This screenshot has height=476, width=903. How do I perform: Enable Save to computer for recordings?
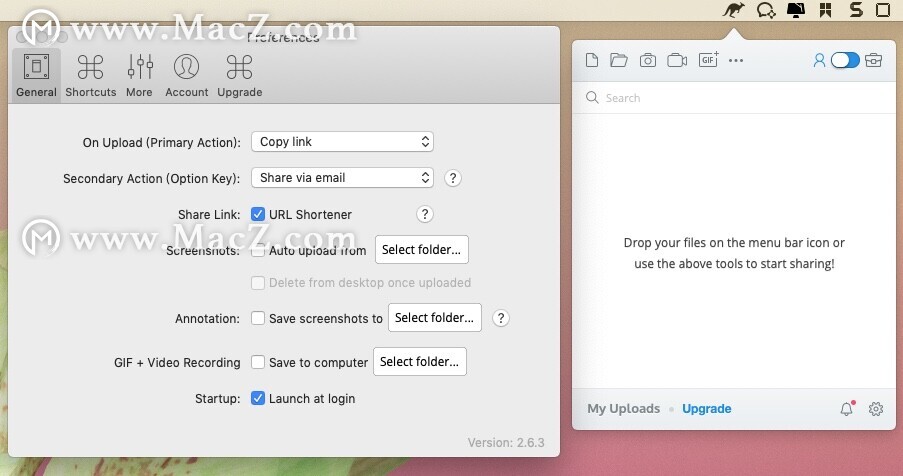258,362
